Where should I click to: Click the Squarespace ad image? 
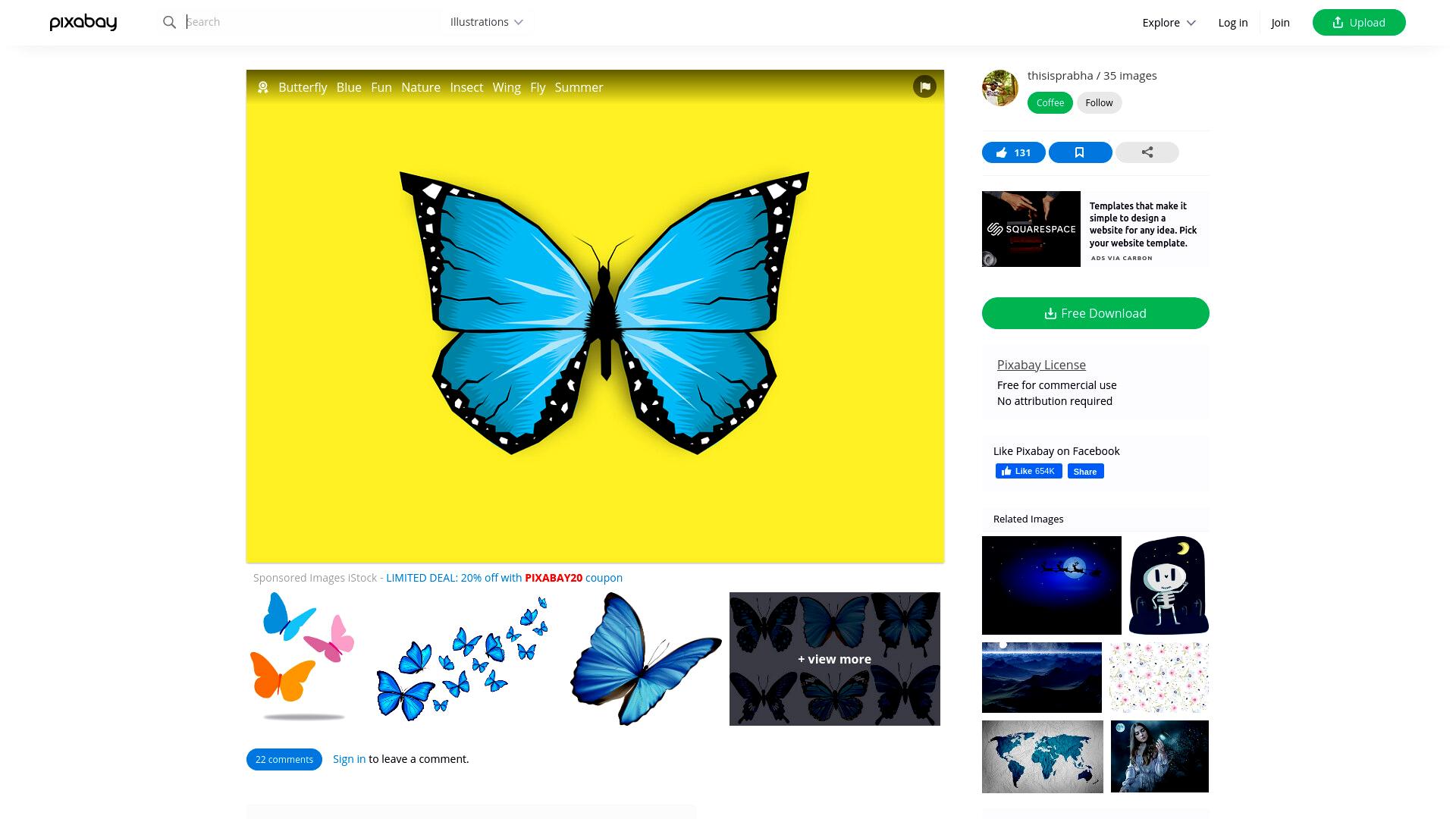coord(1031,229)
